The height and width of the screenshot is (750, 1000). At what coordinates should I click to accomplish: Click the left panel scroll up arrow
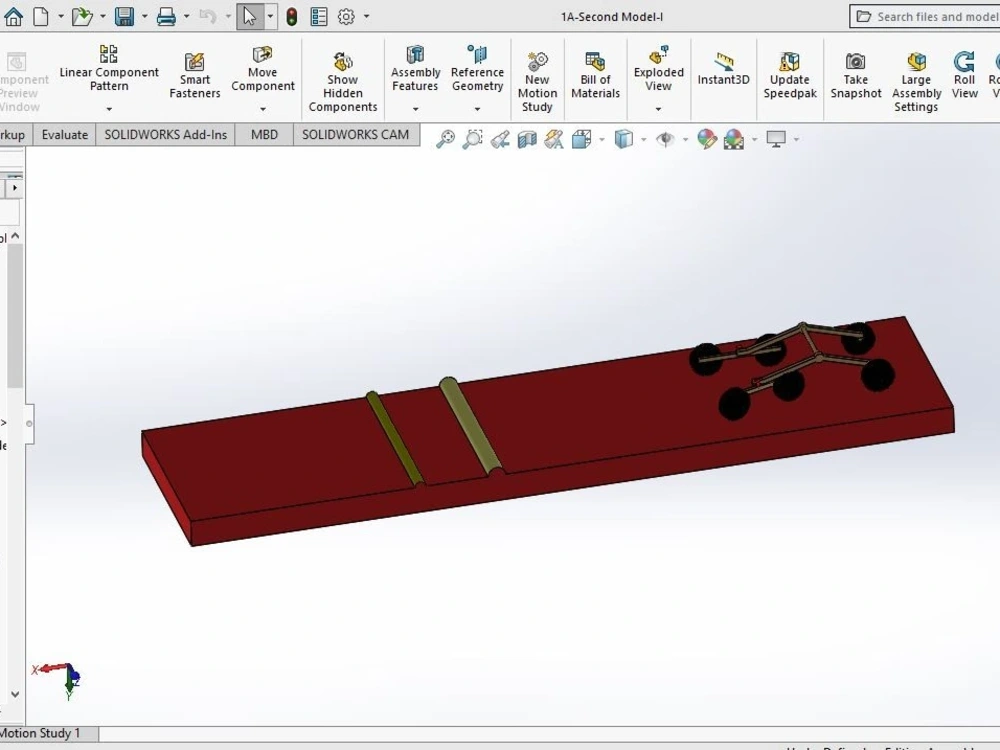coord(15,236)
